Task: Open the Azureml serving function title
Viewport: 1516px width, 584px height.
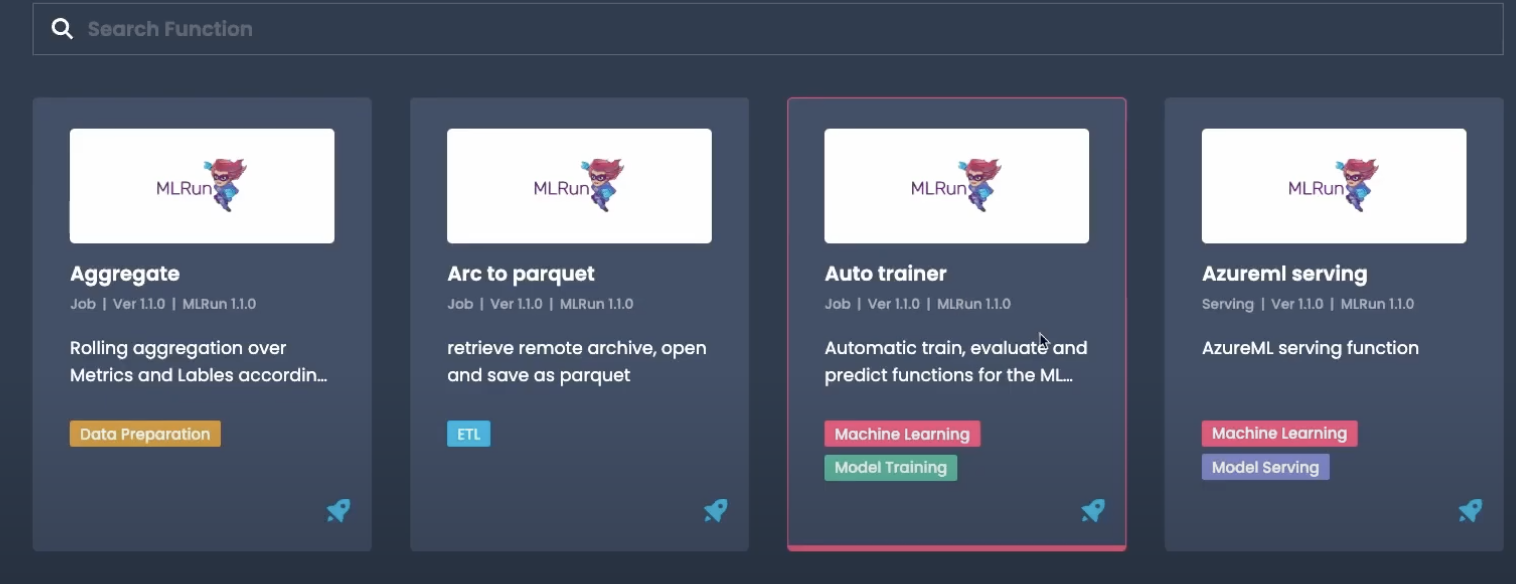Action: (x=1284, y=273)
